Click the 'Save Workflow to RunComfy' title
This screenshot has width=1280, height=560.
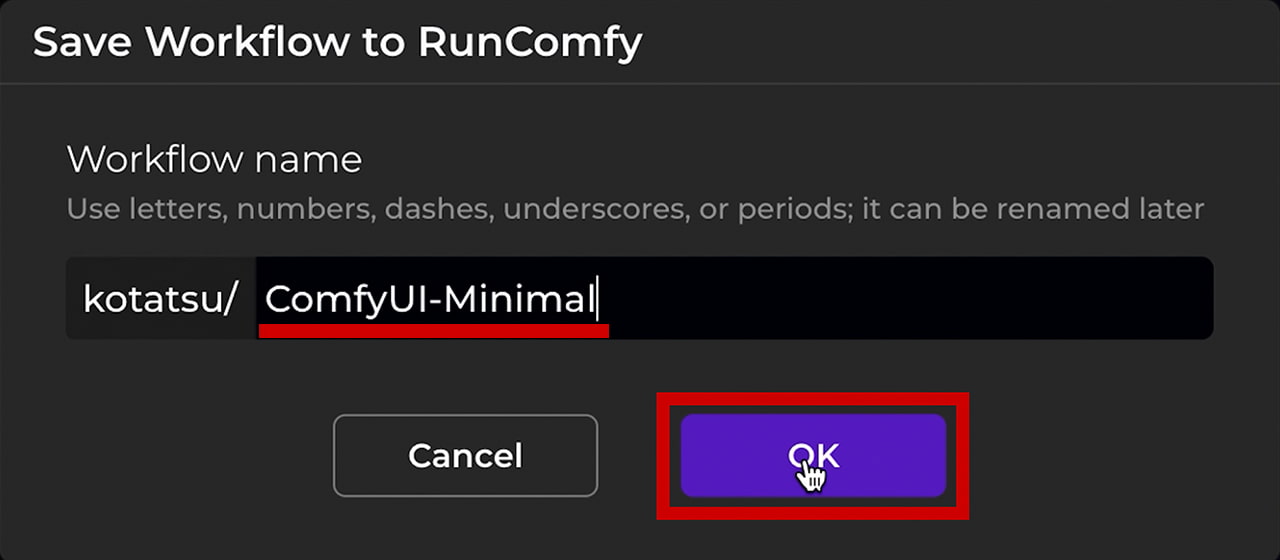click(338, 43)
